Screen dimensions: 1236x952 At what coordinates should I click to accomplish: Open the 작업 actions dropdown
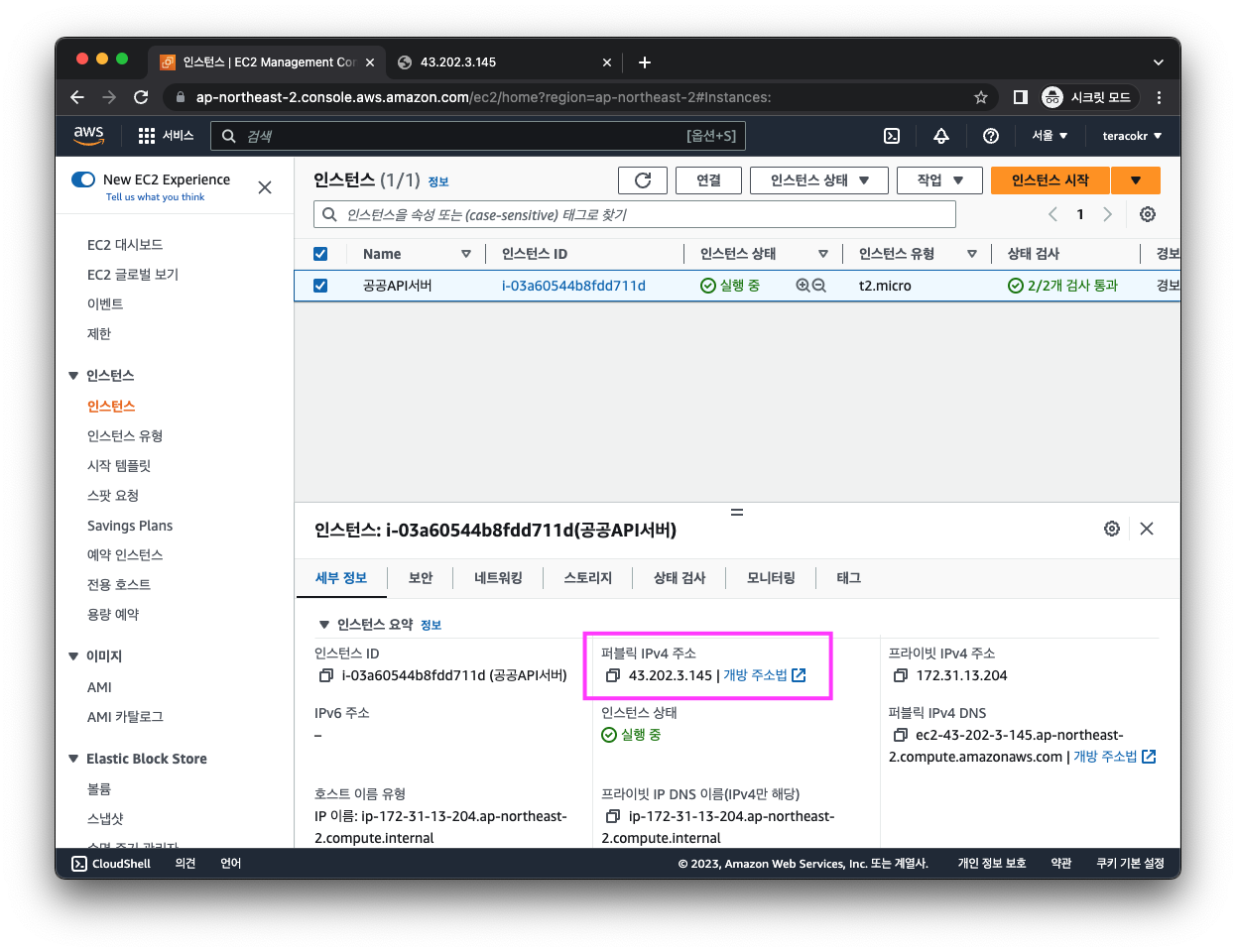[x=939, y=180]
